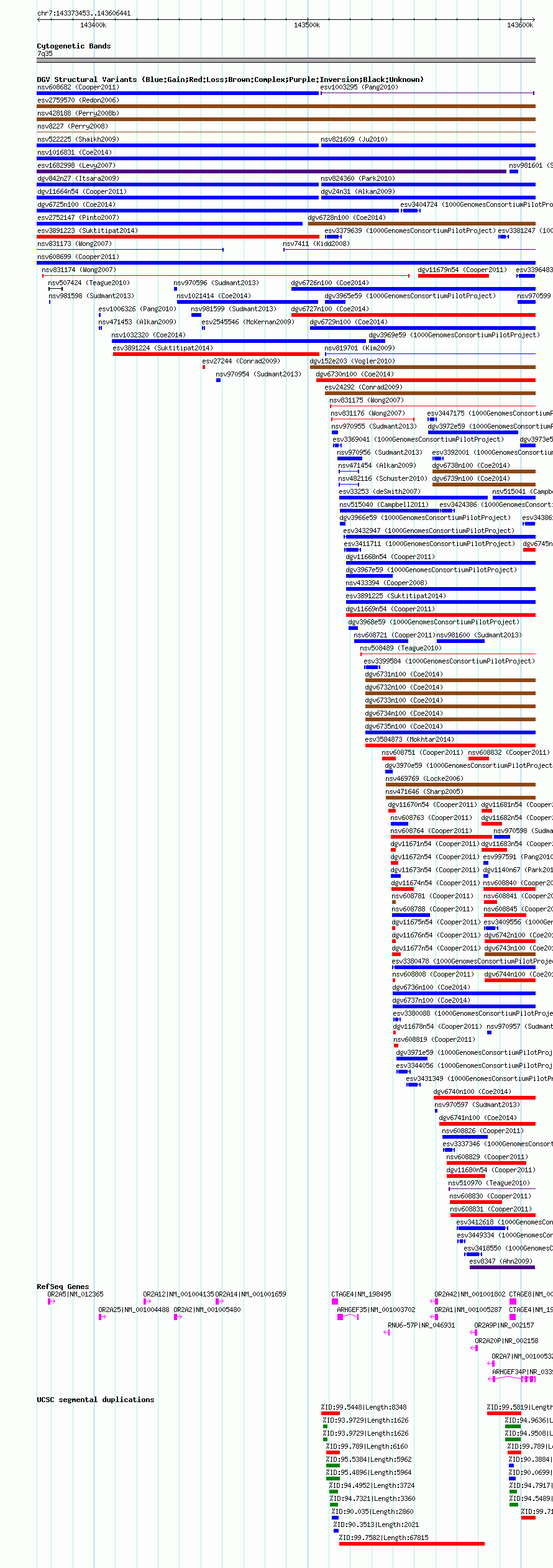Select gene RNU6-57P|NR_046931

click(x=421, y=1325)
